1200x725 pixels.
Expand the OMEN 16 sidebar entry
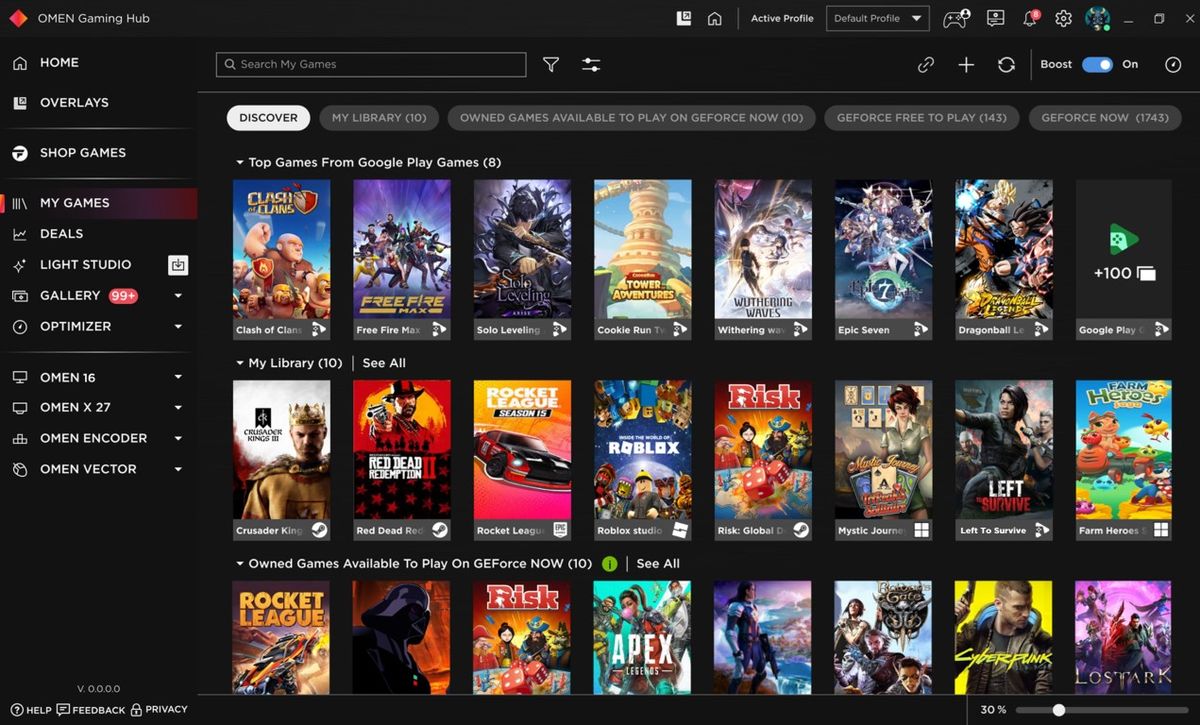(177, 377)
